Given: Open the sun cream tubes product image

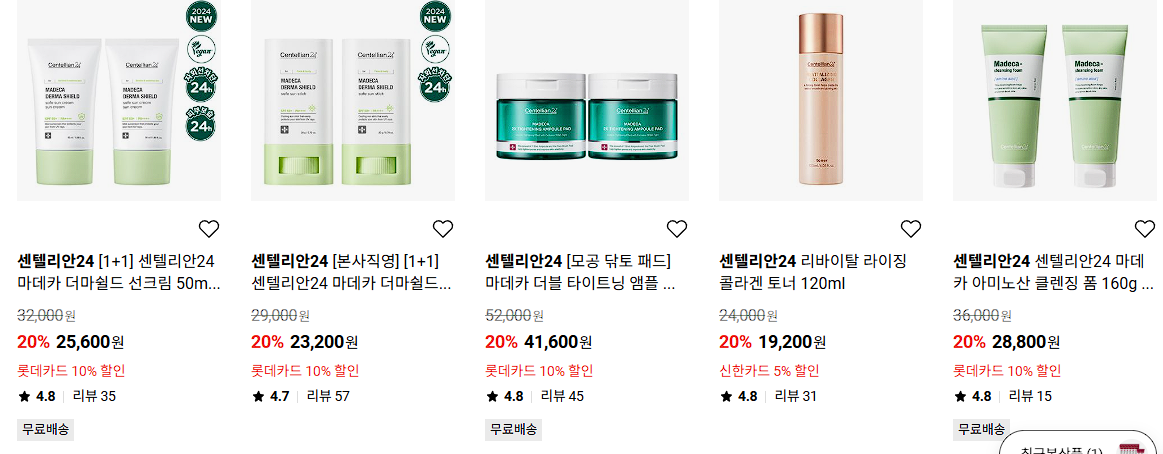Looking at the screenshot, I should coord(119,100).
